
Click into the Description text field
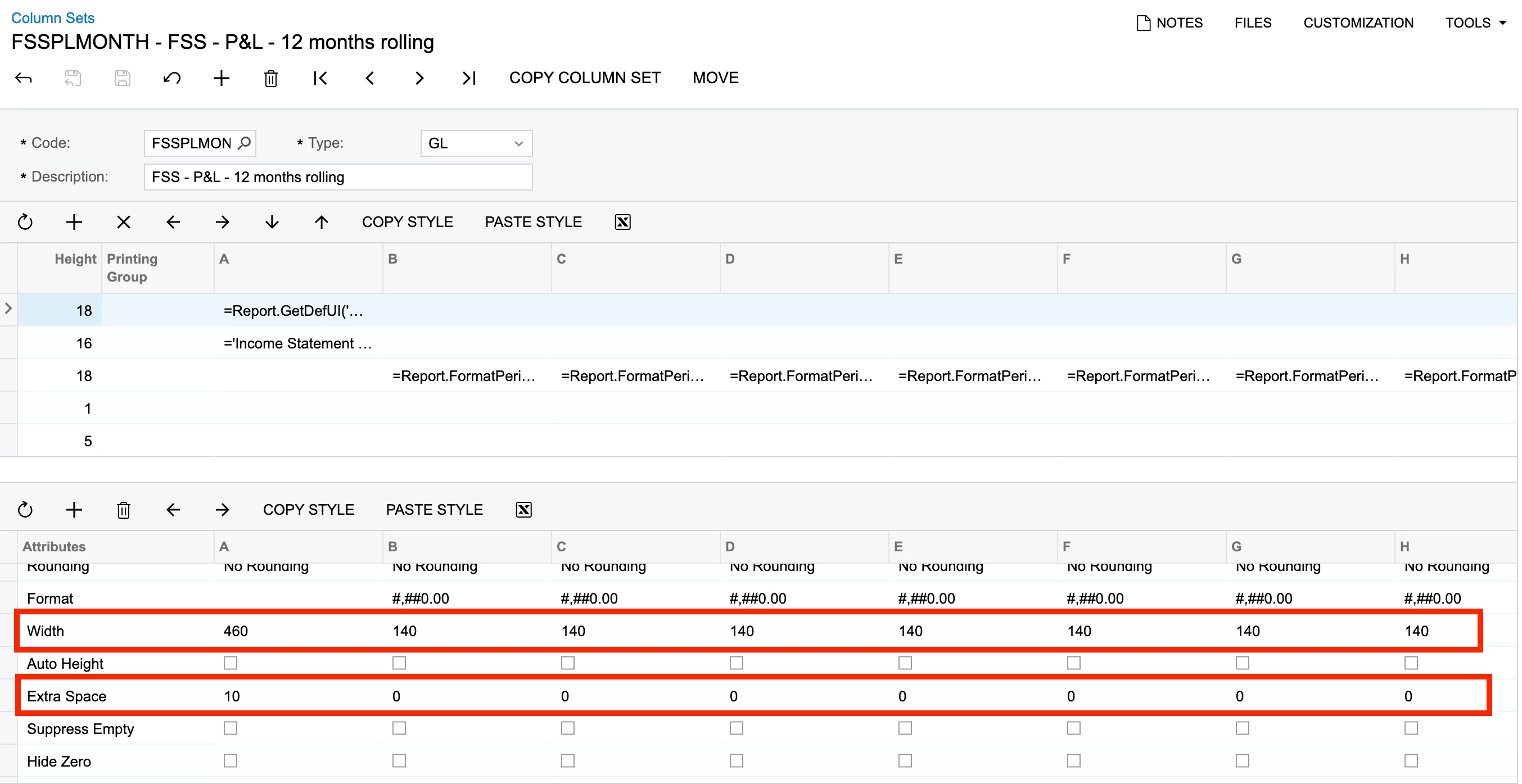point(338,177)
